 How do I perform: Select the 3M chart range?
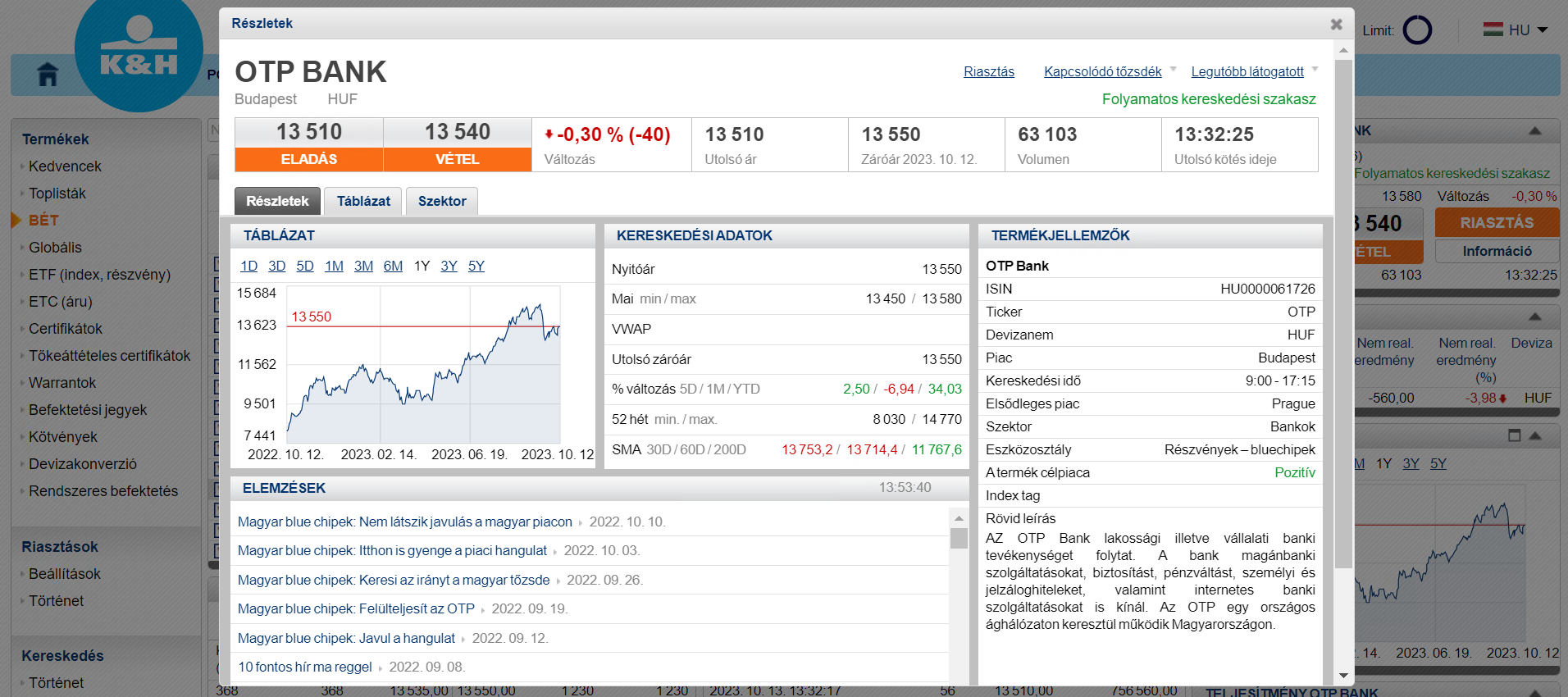pos(363,266)
